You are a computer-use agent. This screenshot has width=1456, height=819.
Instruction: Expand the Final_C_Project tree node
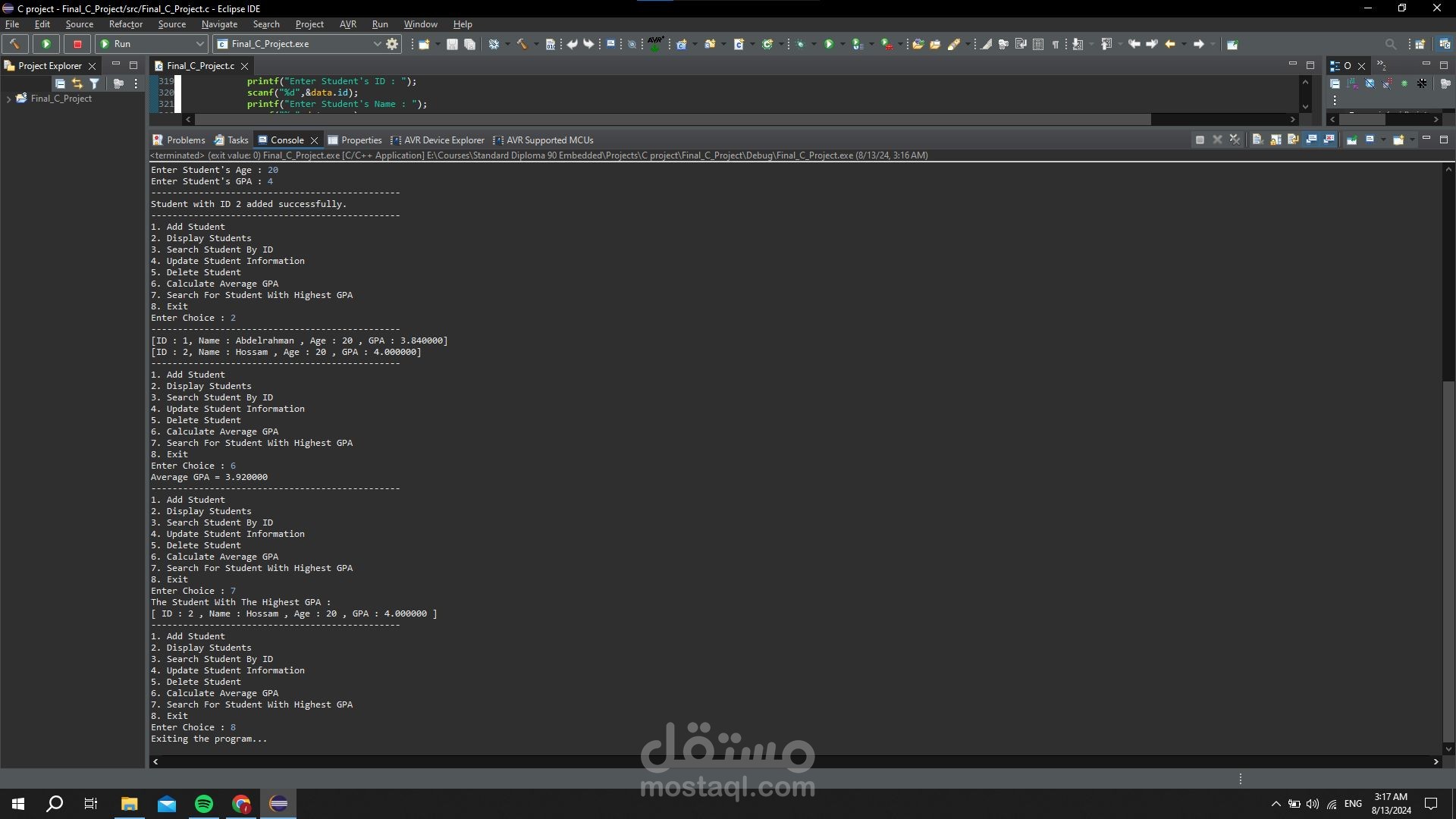[8, 99]
